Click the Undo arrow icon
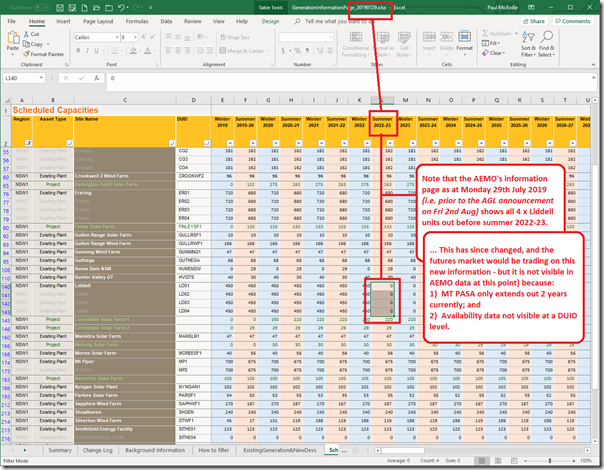 [x=121, y=7]
